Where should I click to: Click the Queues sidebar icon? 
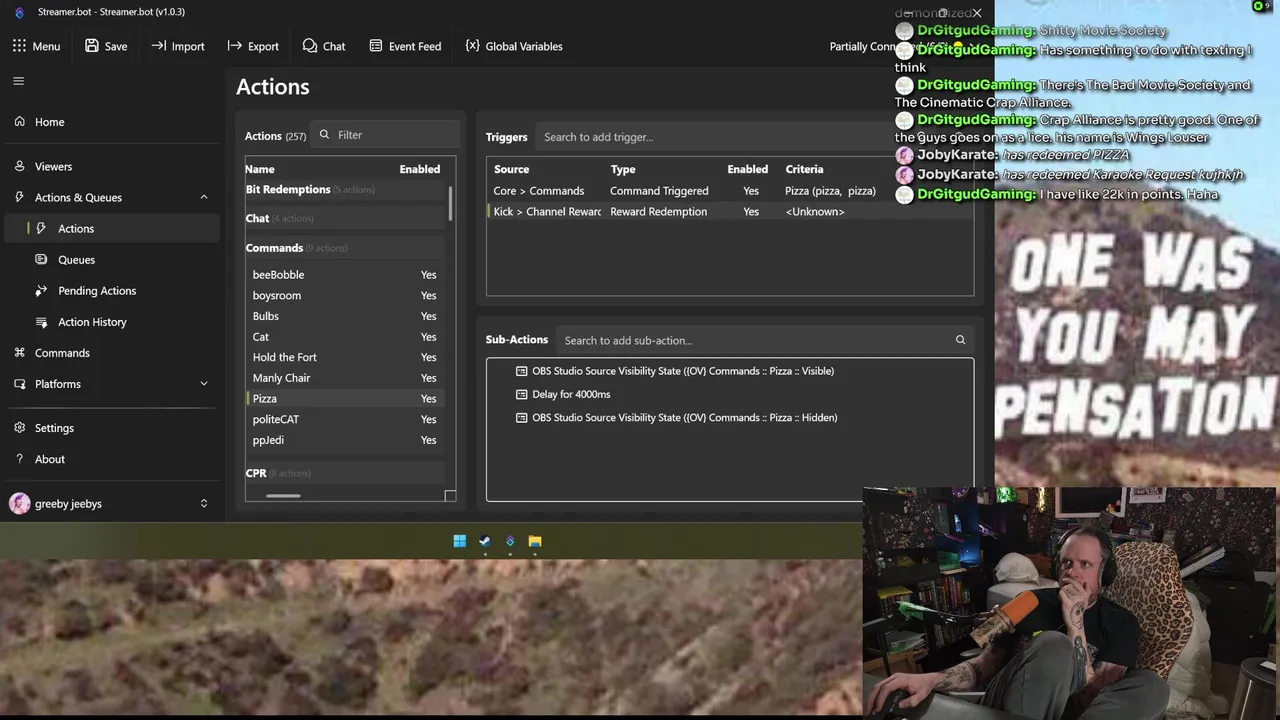coord(41,260)
